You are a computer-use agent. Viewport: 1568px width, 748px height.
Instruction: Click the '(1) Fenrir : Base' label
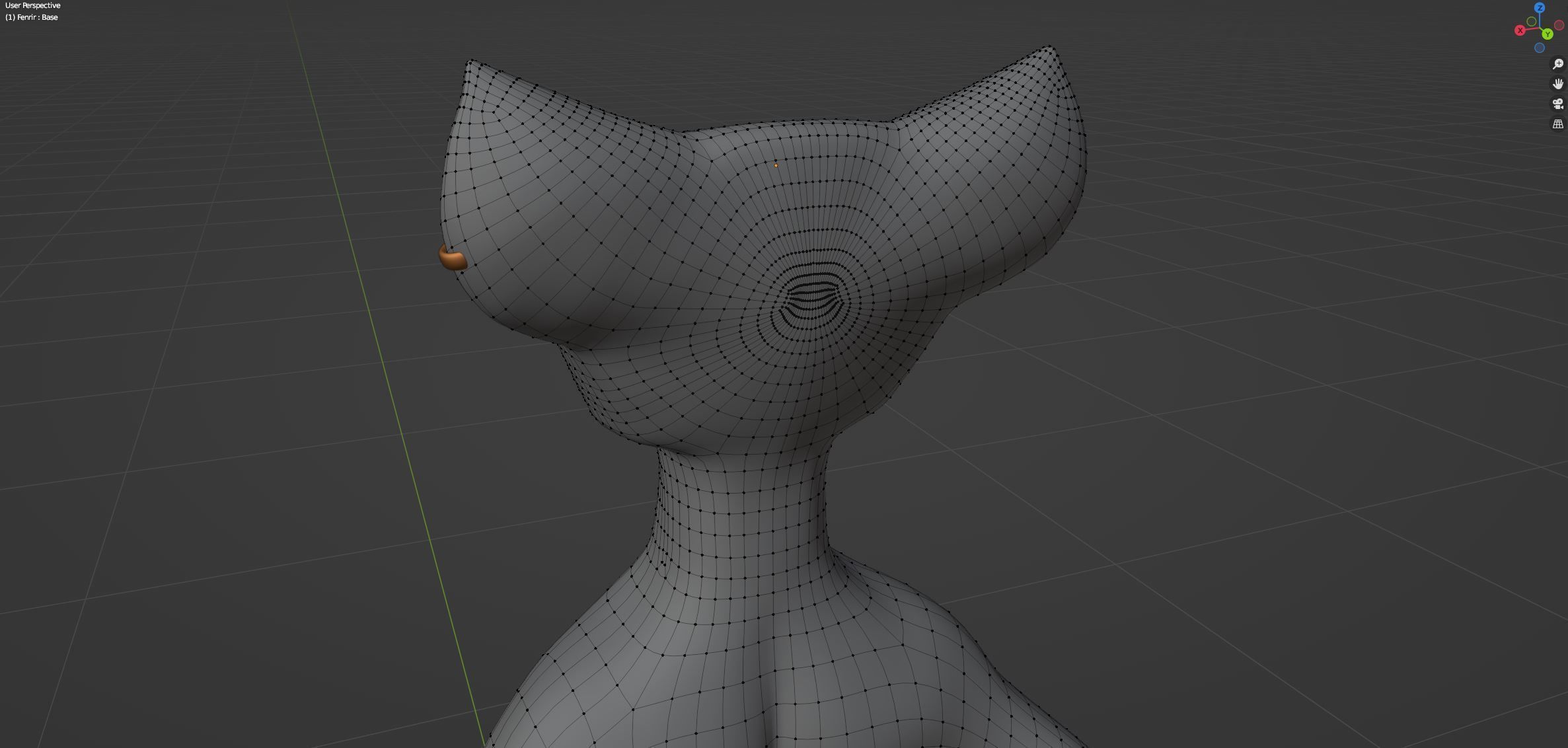click(32, 17)
